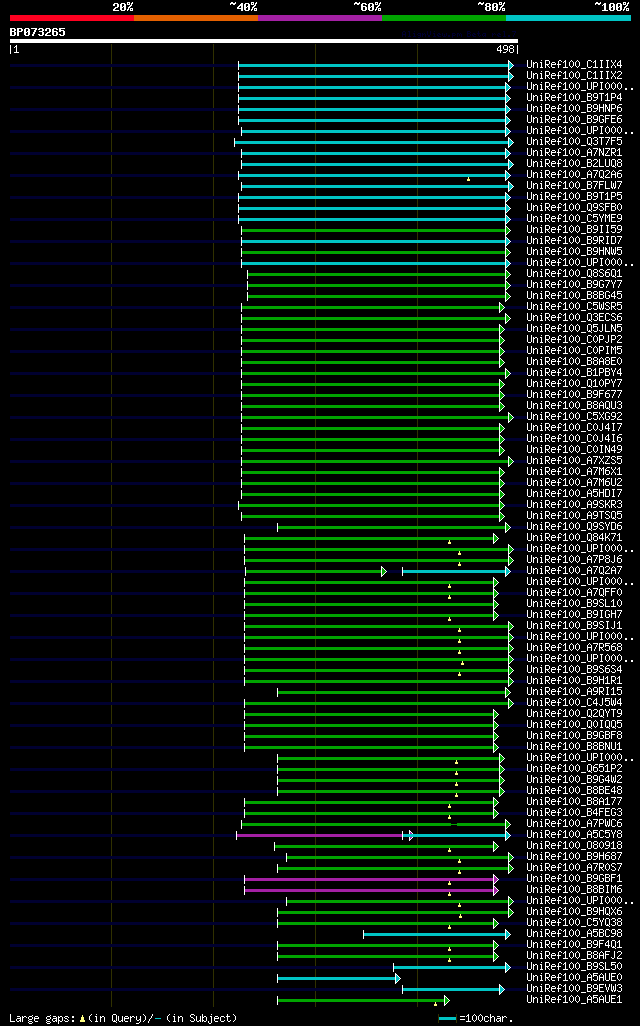
Task: Click the orange ~40% legend segment
Action: [196, 18]
